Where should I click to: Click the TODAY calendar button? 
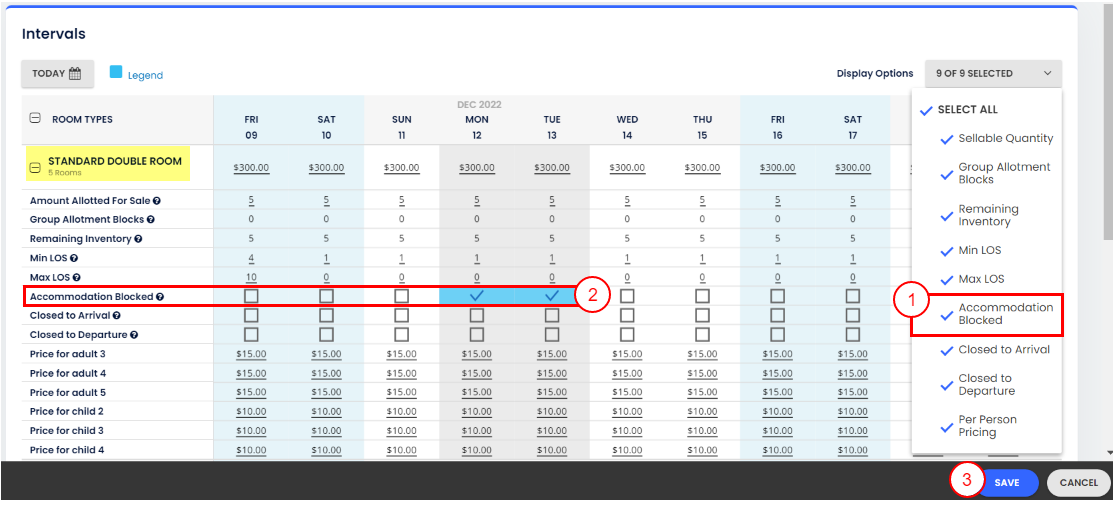click(x=57, y=73)
